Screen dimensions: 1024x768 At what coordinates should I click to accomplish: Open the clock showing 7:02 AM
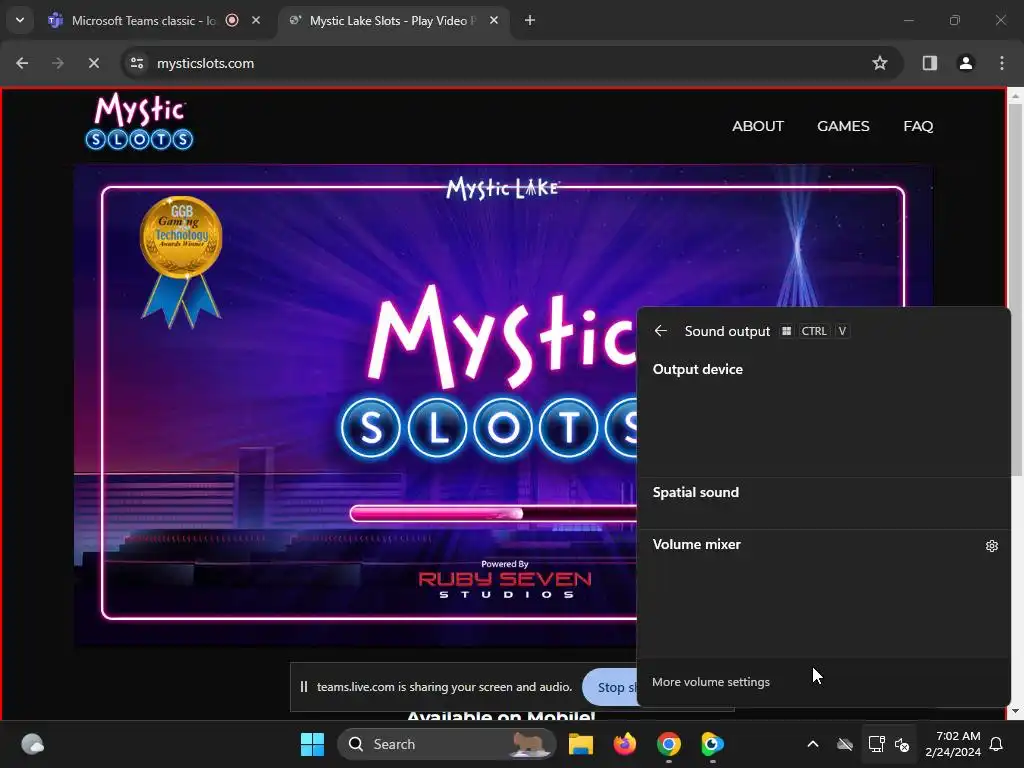coord(953,744)
